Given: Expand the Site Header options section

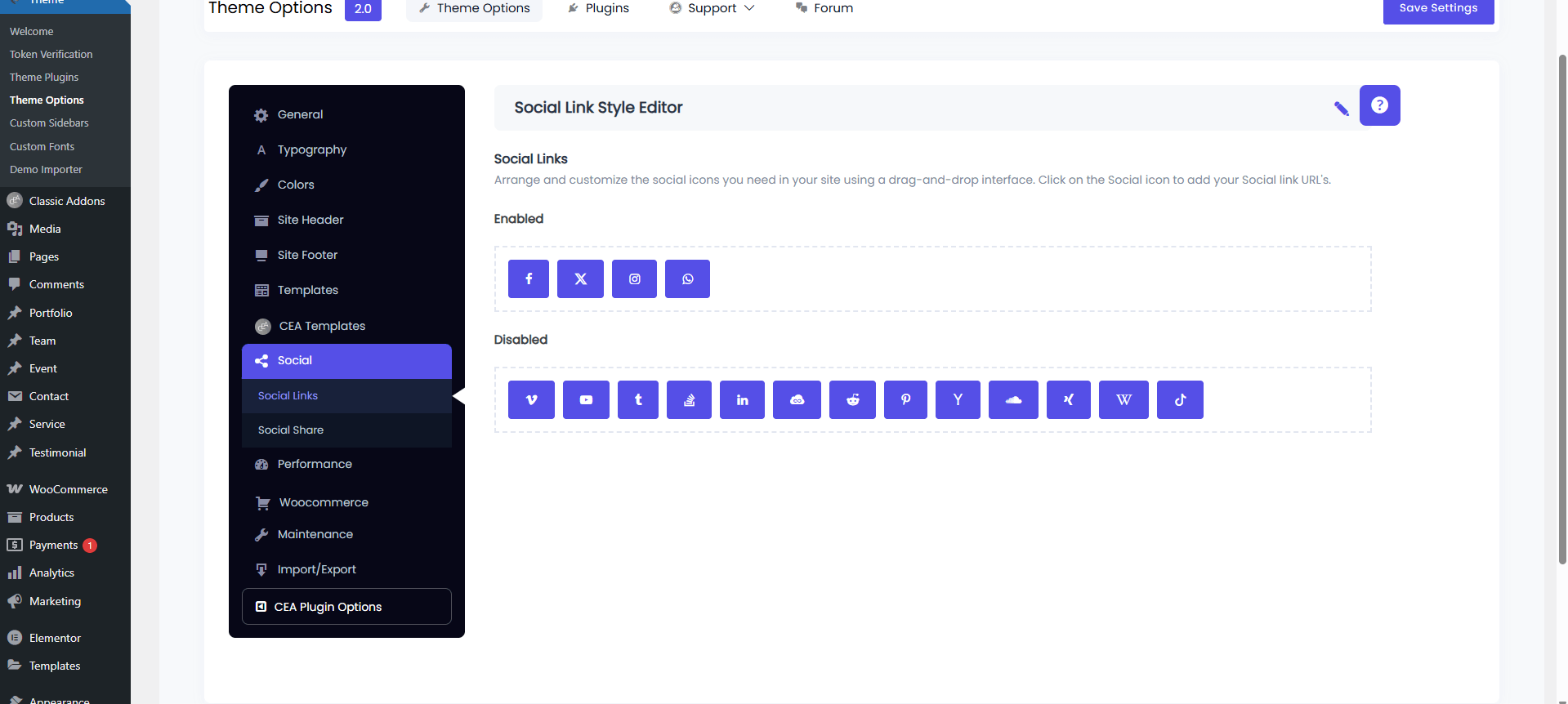Looking at the screenshot, I should pos(310,220).
